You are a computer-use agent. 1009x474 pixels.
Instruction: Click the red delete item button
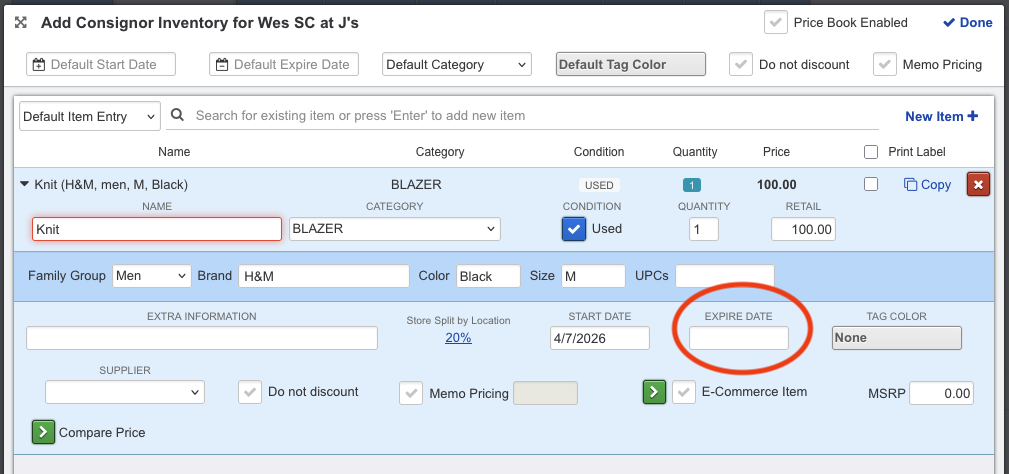pyautogui.click(x=977, y=184)
